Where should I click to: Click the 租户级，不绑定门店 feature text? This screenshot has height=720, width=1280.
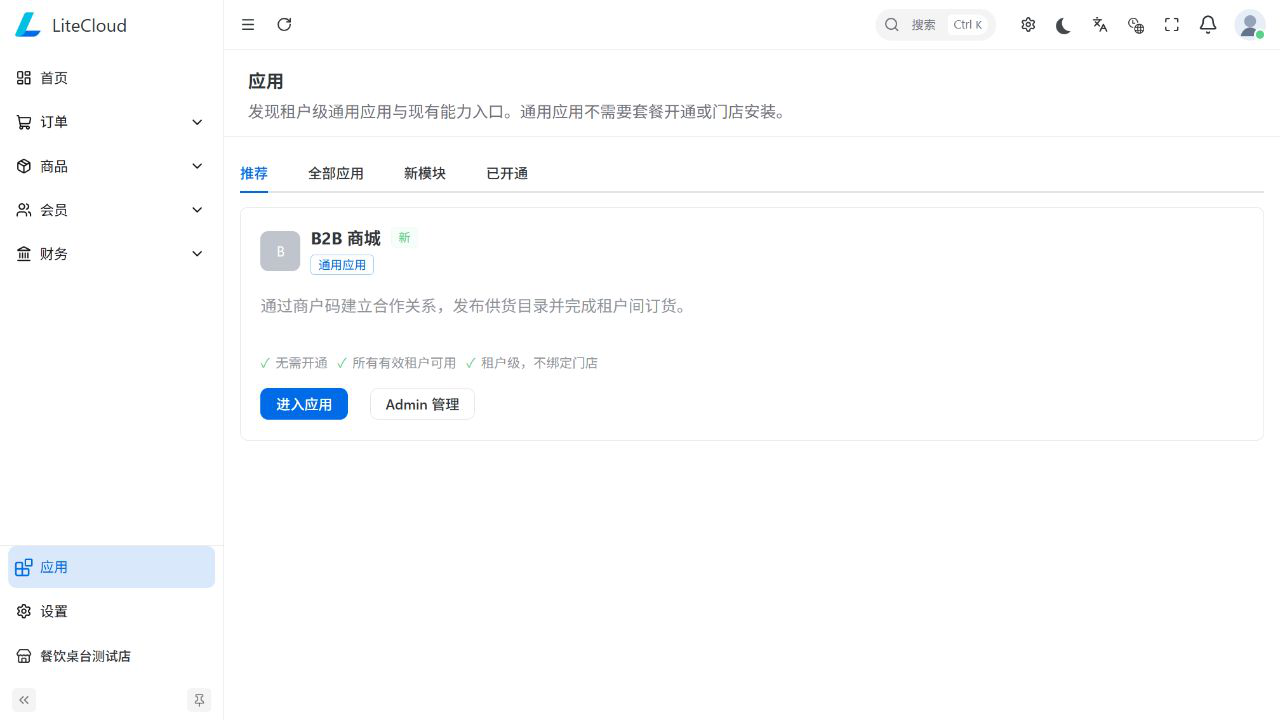coord(539,363)
